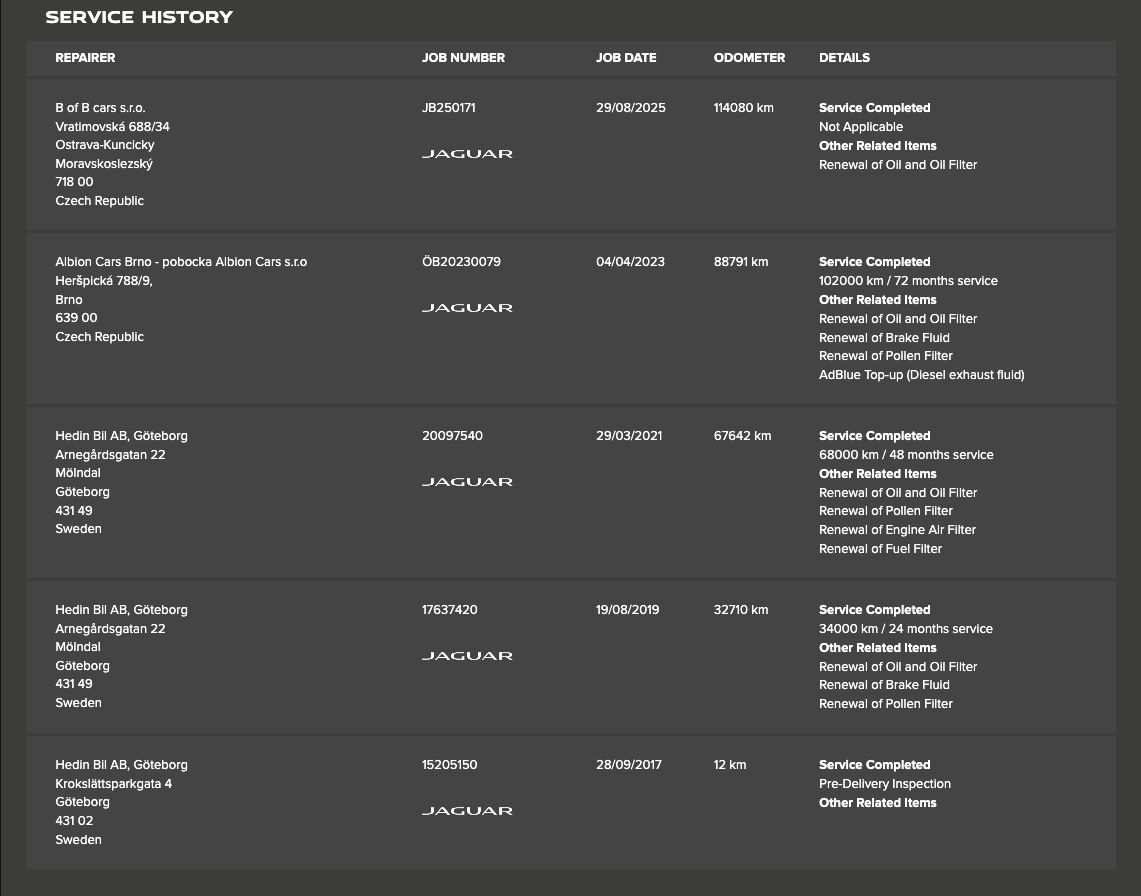Screen dimensions: 1141x896
Task: Click the Albion Cars Brno repairer name
Action: (181, 262)
